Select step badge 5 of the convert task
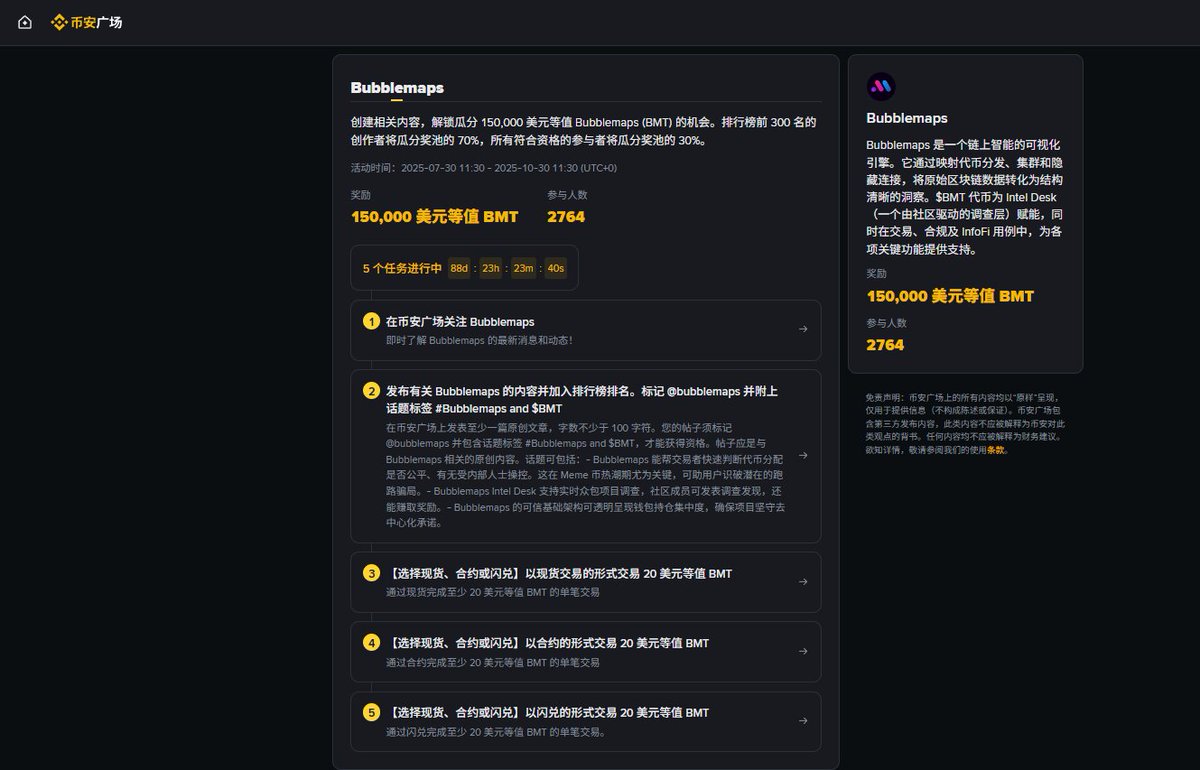The width and height of the screenshot is (1200, 770). point(371,713)
